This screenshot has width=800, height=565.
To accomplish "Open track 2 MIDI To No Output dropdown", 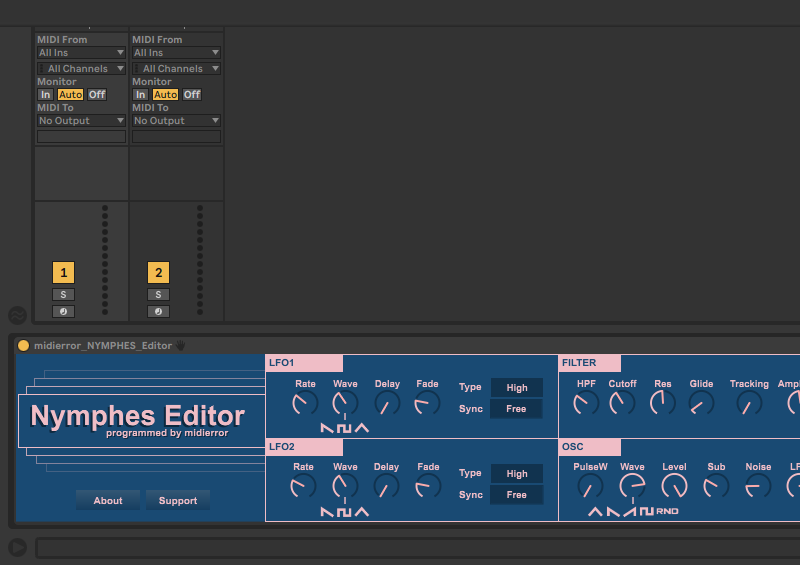I will [x=177, y=120].
